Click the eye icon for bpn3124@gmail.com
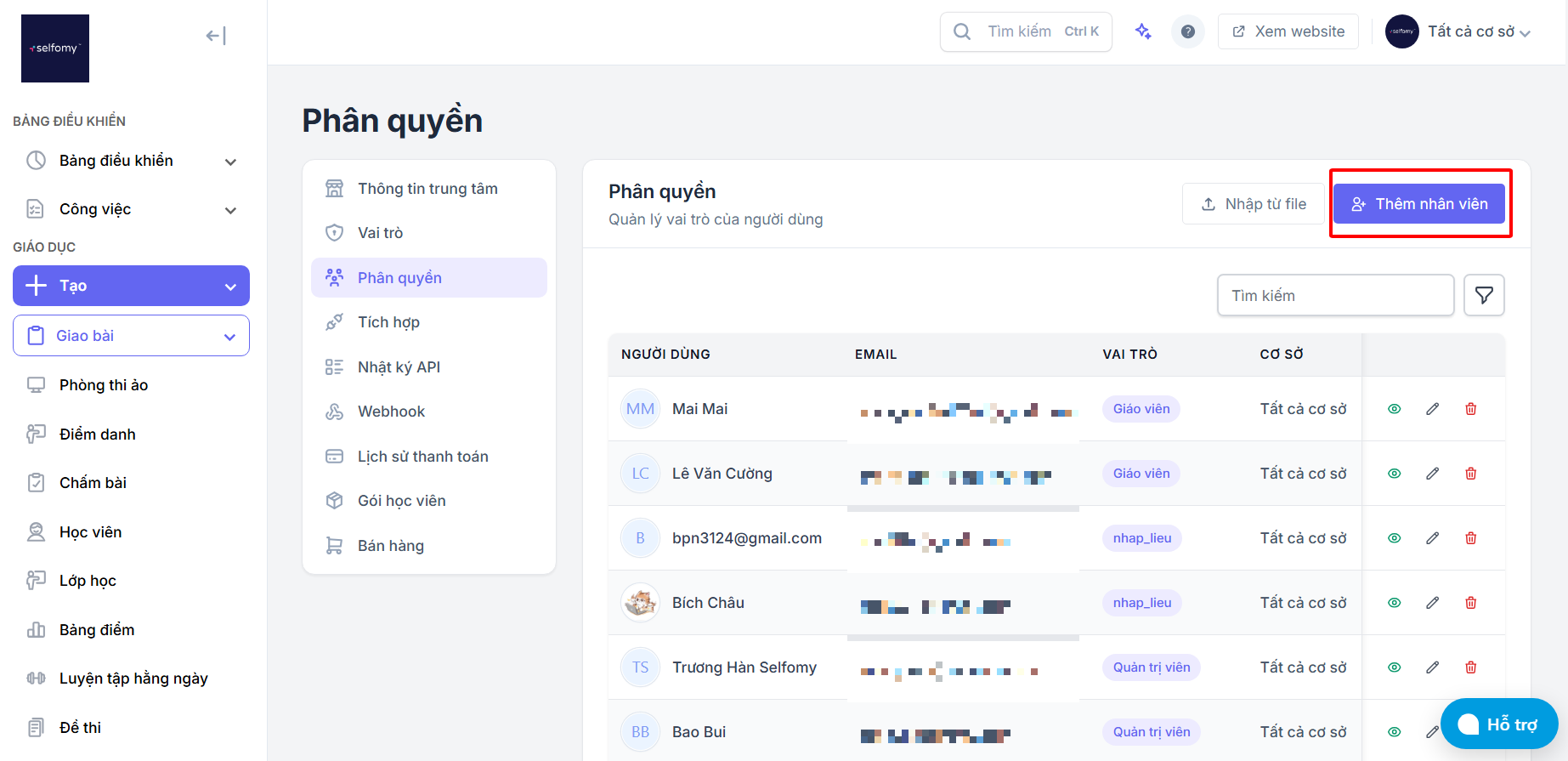 (x=1394, y=538)
